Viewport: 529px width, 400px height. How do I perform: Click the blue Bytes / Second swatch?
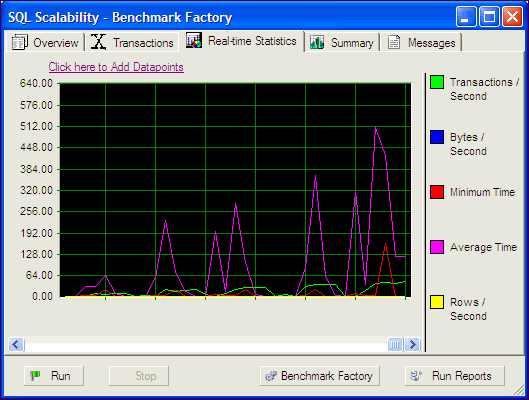point(437,137)
